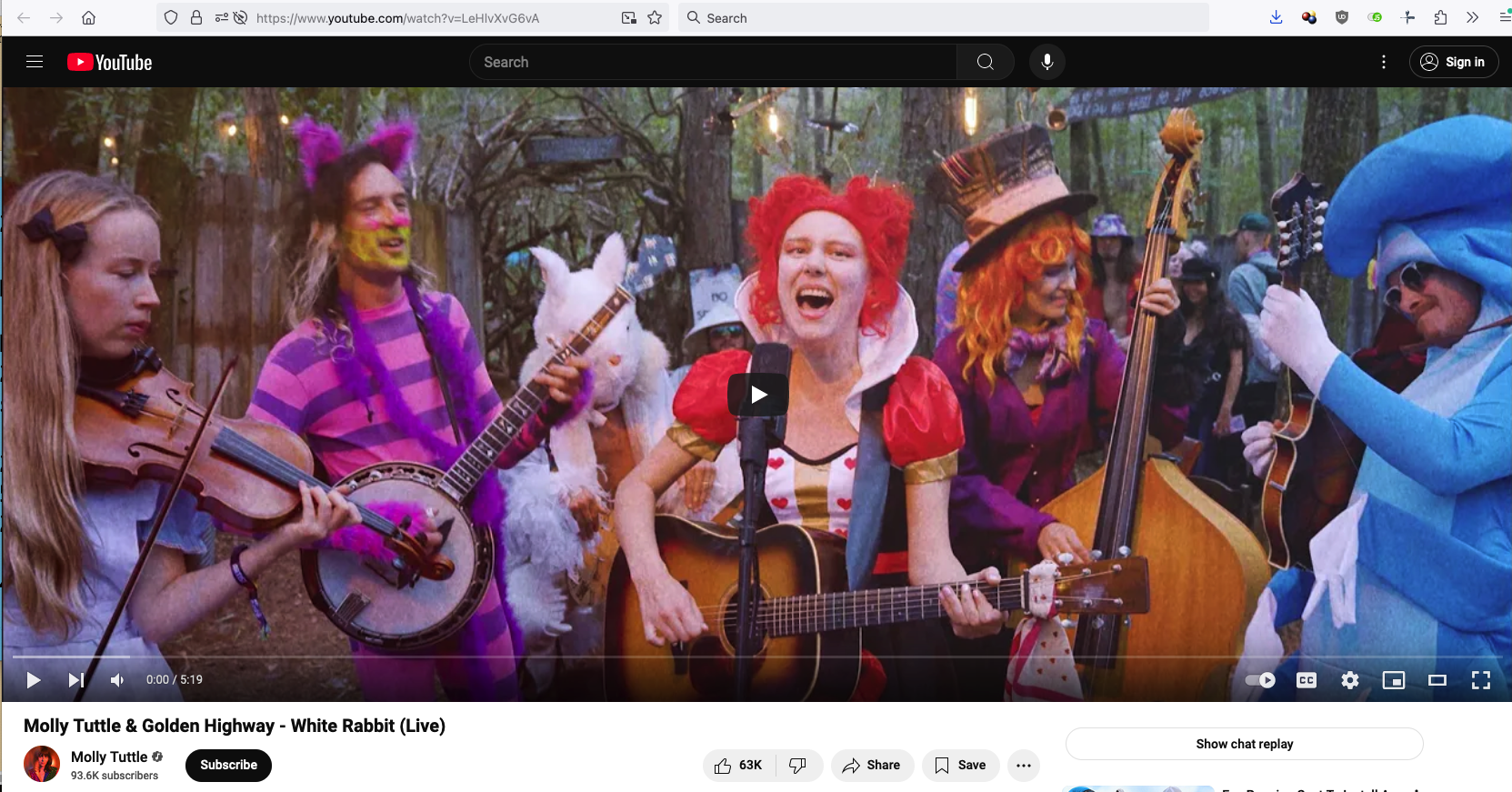
Task: Dislike this video
Action: (x=798, y=766)
